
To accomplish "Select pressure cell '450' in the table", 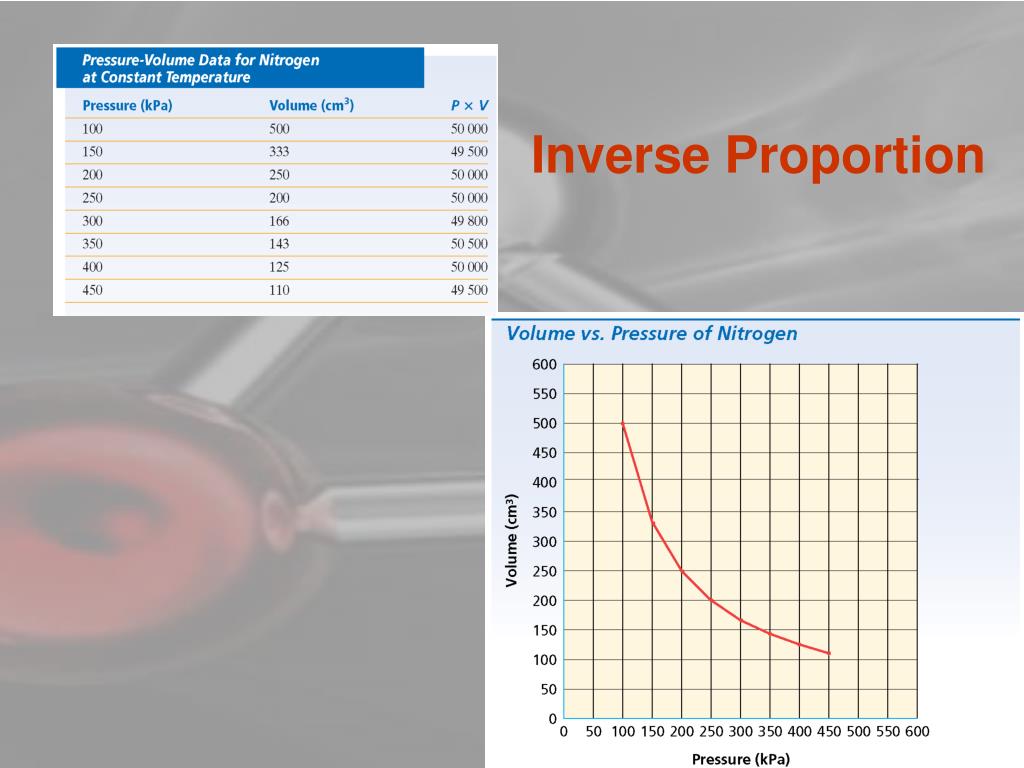I will click(x=92, y=290).
